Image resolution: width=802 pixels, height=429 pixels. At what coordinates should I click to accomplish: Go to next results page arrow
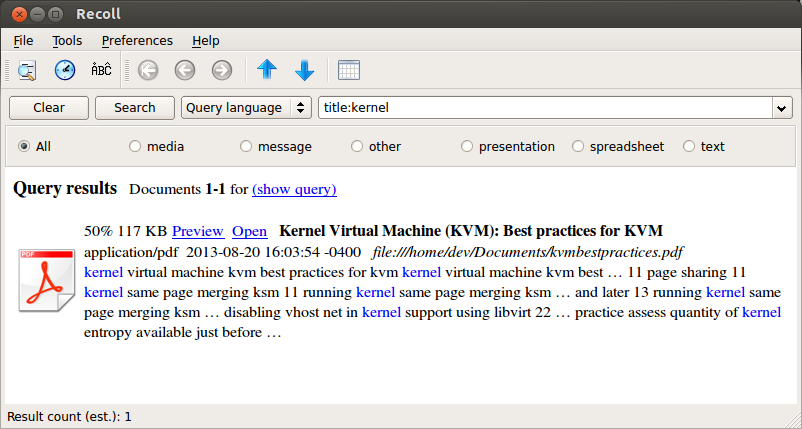[222, 70]
